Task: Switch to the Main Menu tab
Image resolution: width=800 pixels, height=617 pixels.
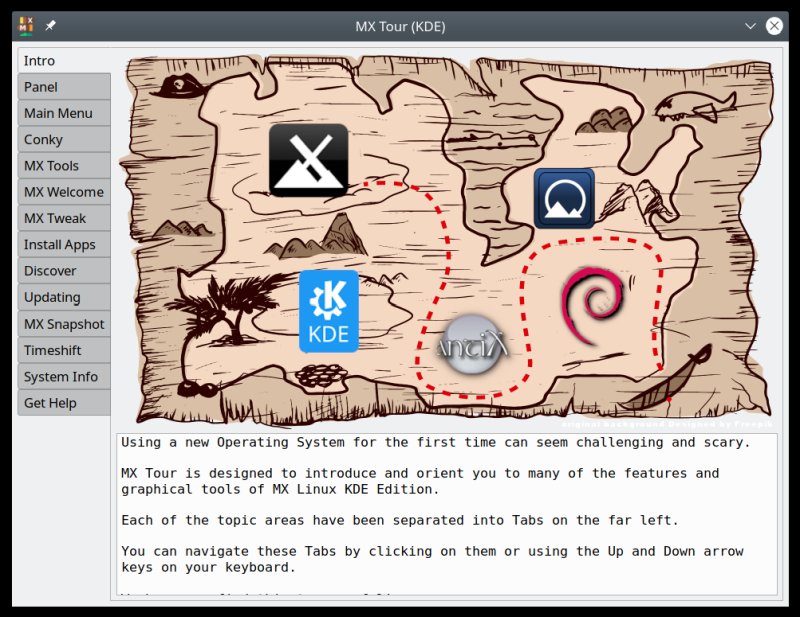Action: tap(64, 113)
